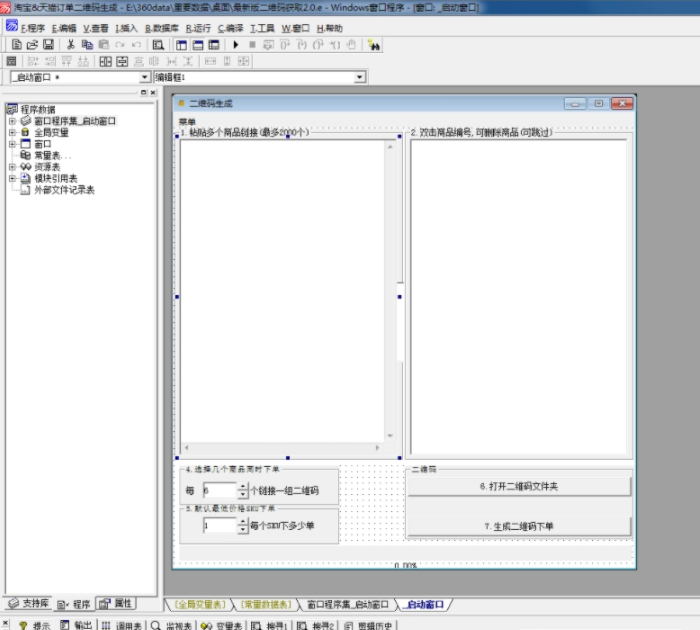Open the 编译 menu
Image resolution: width=700 pixels, height=630 pixels.
[x=230, y=28]
